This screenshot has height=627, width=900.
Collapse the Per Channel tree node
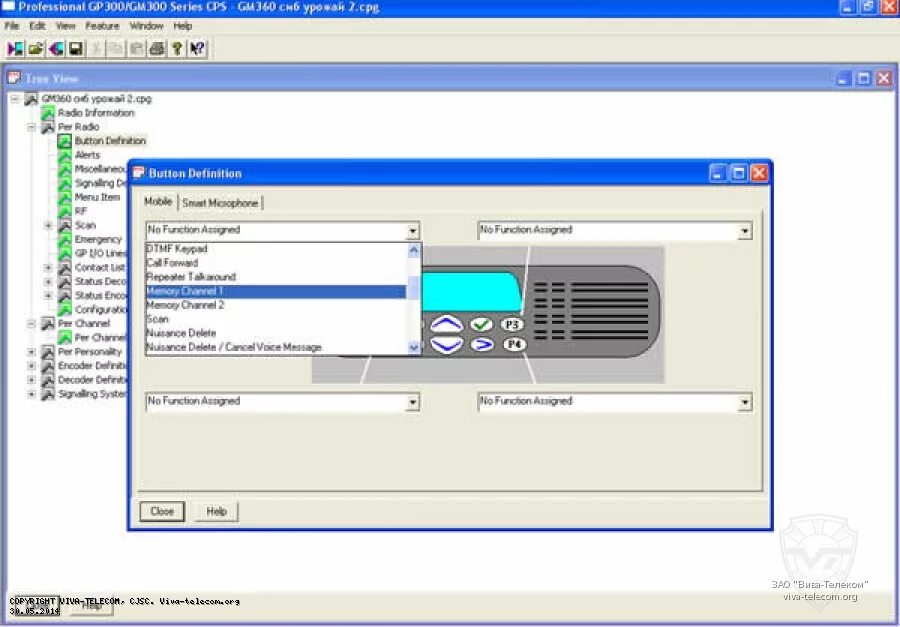coord(32,324)
